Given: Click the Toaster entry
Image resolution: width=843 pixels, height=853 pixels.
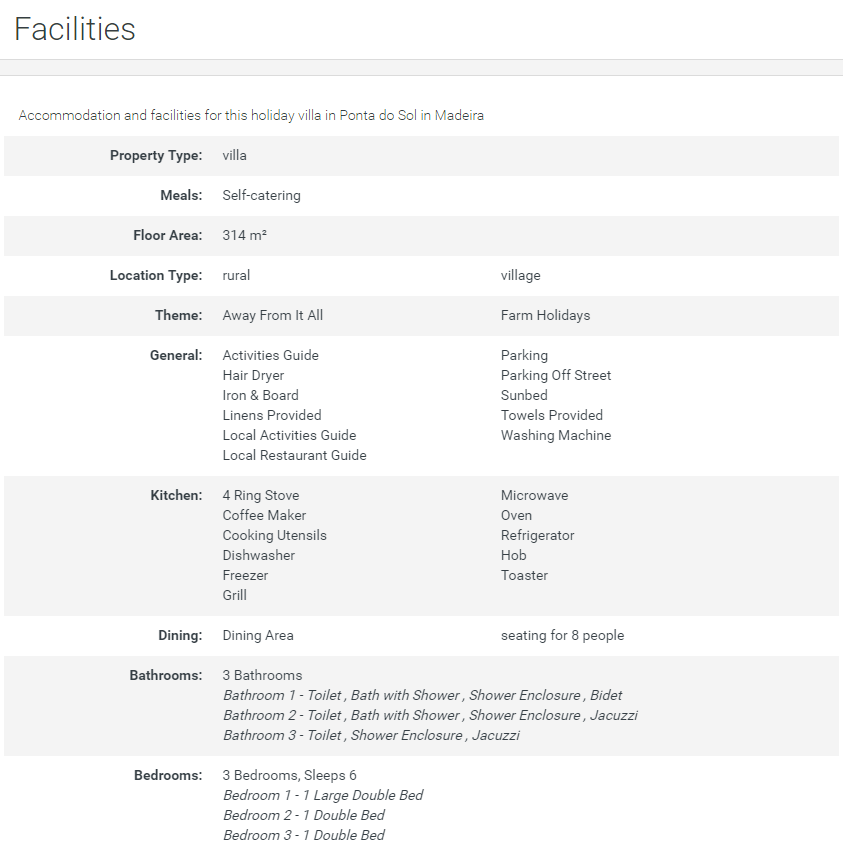Looking at the screenshot, I should pyautogui.click(x=524, y=575).
